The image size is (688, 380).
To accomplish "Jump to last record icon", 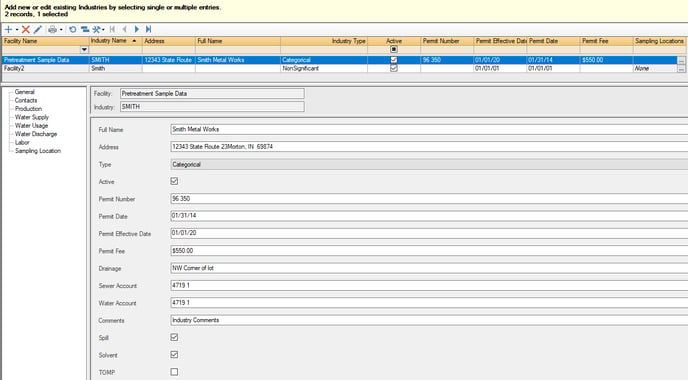I will pyautogui.click(x=148, y=29).
